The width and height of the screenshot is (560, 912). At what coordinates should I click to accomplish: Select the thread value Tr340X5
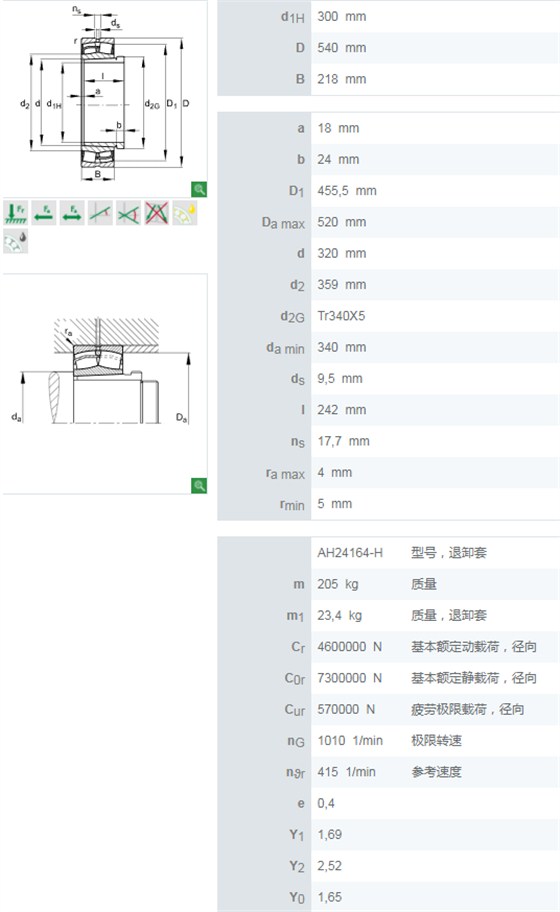coord(341,316)
